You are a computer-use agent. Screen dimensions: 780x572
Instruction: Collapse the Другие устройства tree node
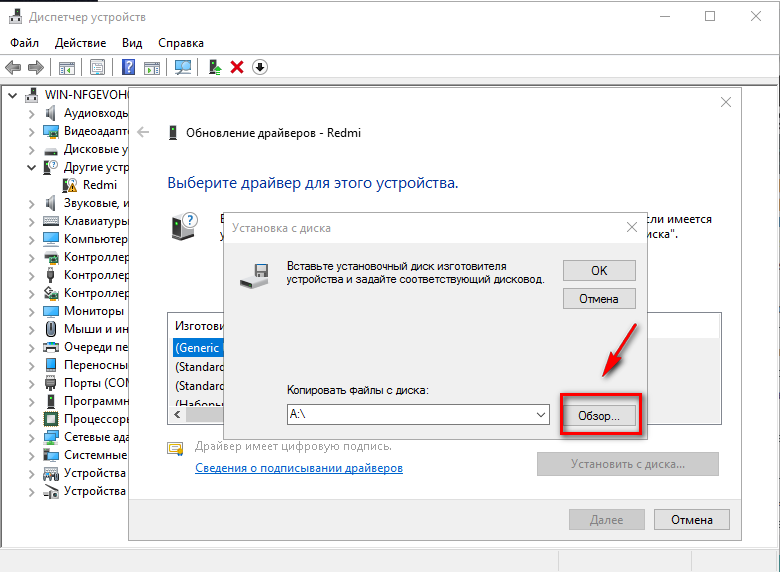(x=30, y=167)
